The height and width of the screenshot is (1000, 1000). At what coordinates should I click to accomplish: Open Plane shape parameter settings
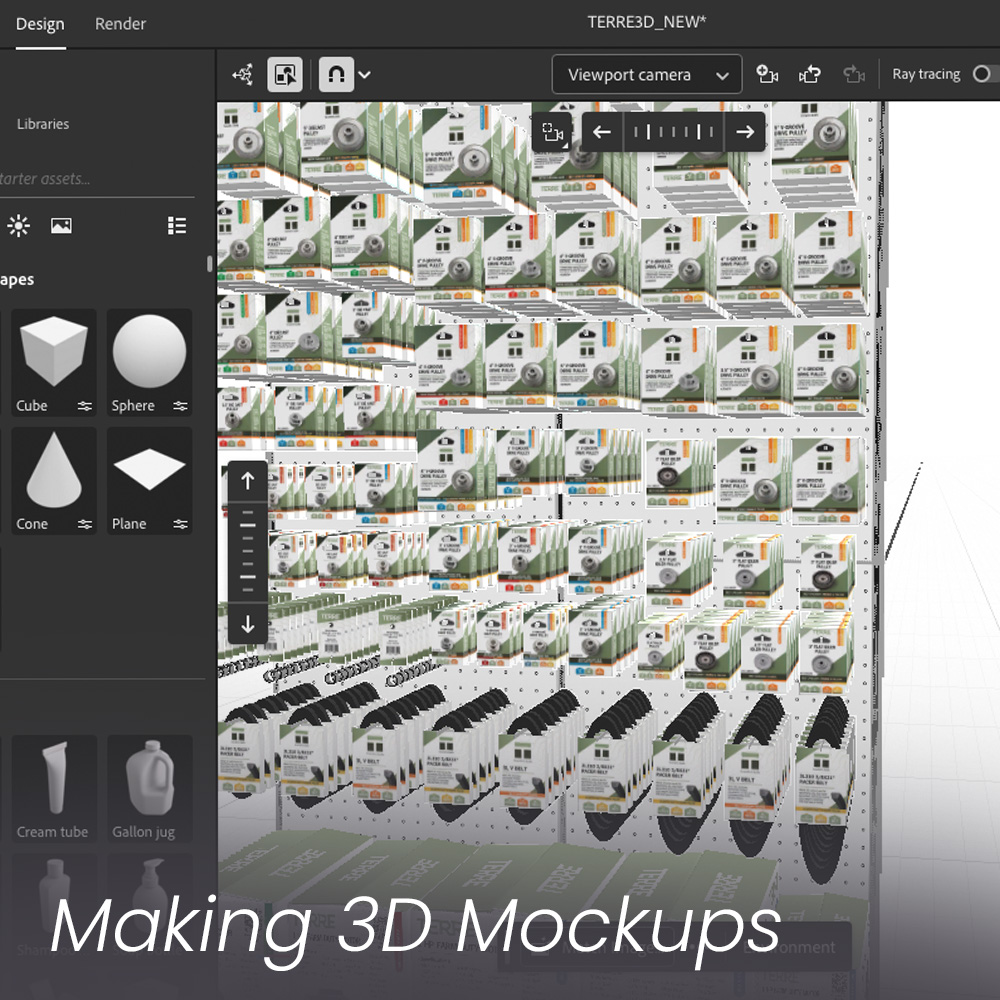[180, 524]
